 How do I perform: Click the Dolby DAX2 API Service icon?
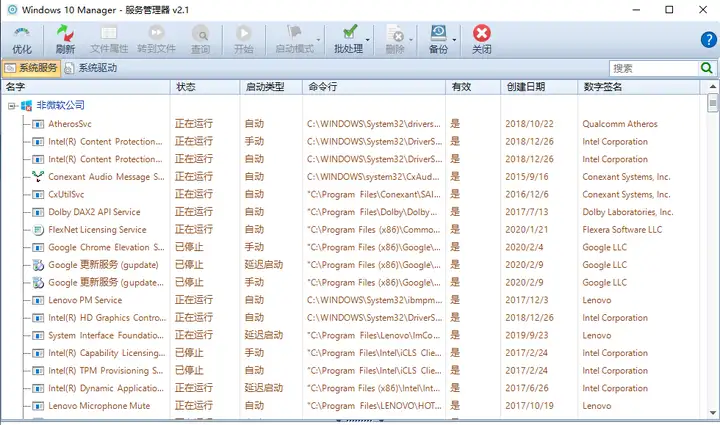(38, 212)
